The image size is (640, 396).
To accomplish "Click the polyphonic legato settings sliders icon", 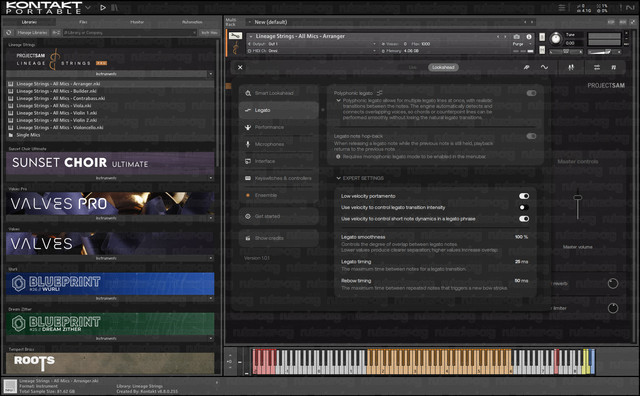I will (380, 93).
